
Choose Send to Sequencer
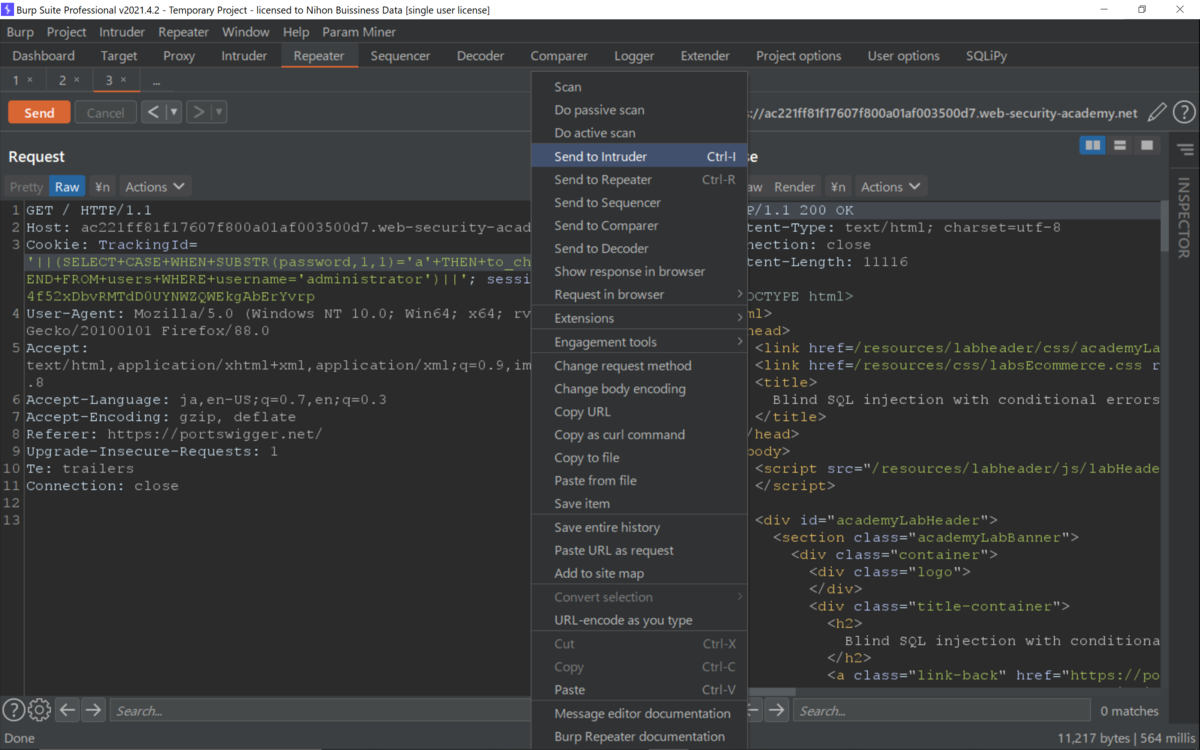[639, 202]
